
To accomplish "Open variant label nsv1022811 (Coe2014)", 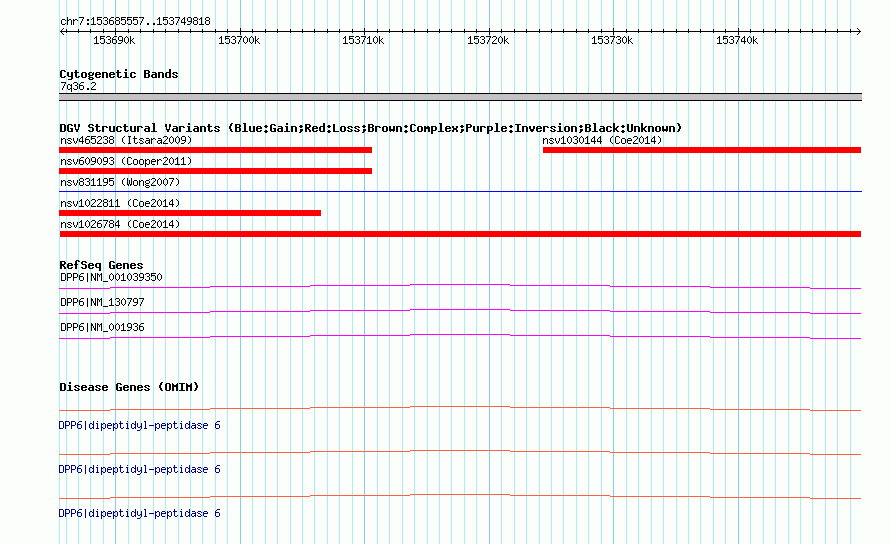I will pos(120,203).
